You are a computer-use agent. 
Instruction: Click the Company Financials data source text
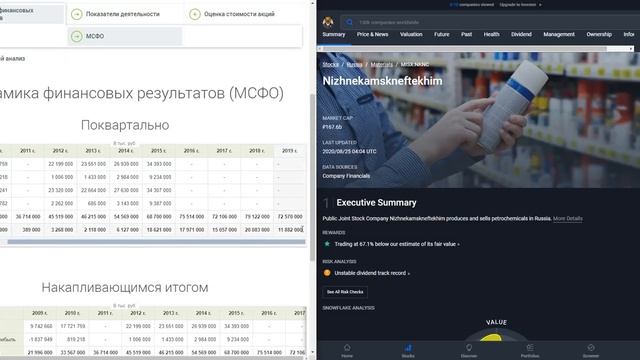[346, 176]
